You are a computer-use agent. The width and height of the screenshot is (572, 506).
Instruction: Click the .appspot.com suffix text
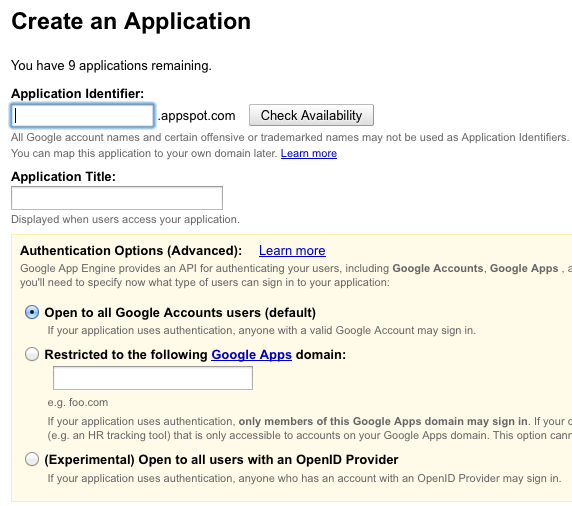tap(196, 116)
